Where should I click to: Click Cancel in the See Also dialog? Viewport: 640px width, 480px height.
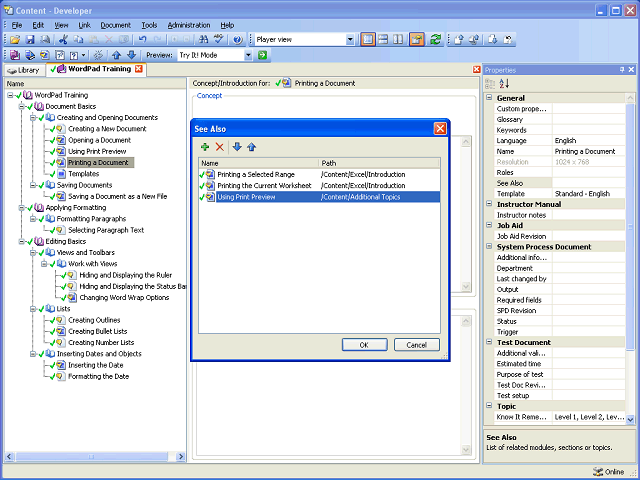pyautogui.click(x=416, y=345)
